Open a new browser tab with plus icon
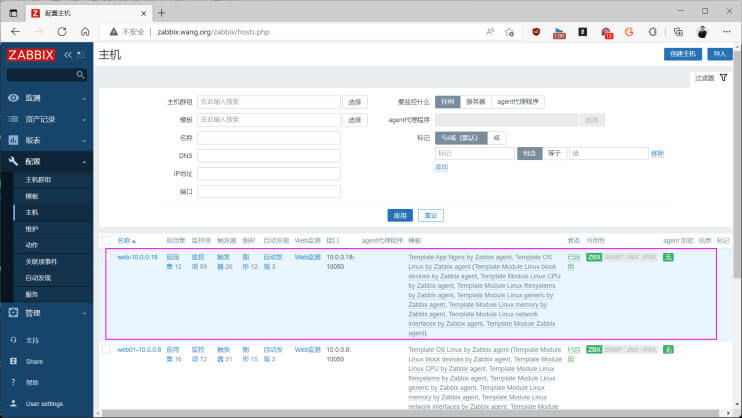The width and height of the screenshot is (742, 418). 161,13
